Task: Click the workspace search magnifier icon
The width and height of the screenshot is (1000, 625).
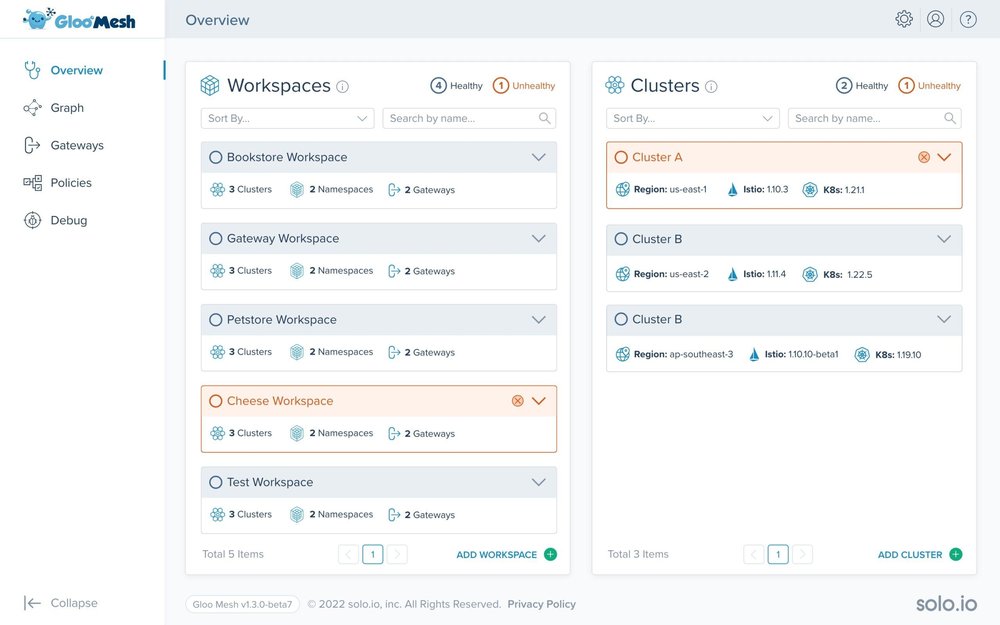Action: [x=545, y=118]
